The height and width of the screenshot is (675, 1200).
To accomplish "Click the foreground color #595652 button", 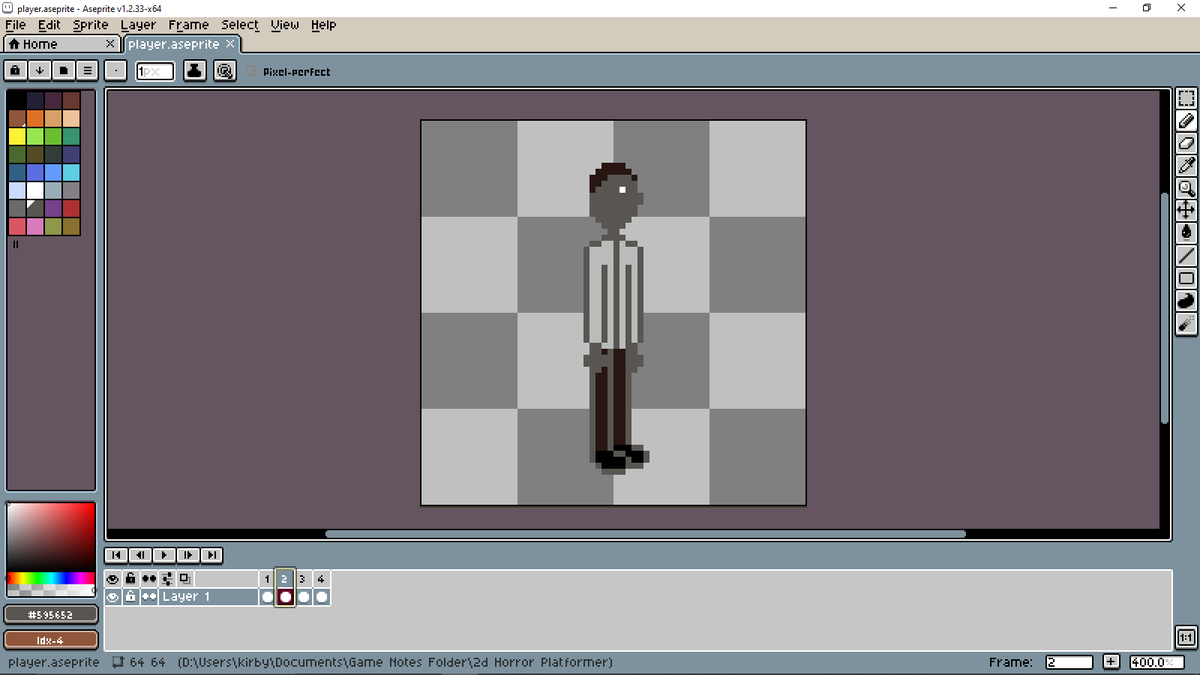I will pyautogui.click(x=51, y=614).
